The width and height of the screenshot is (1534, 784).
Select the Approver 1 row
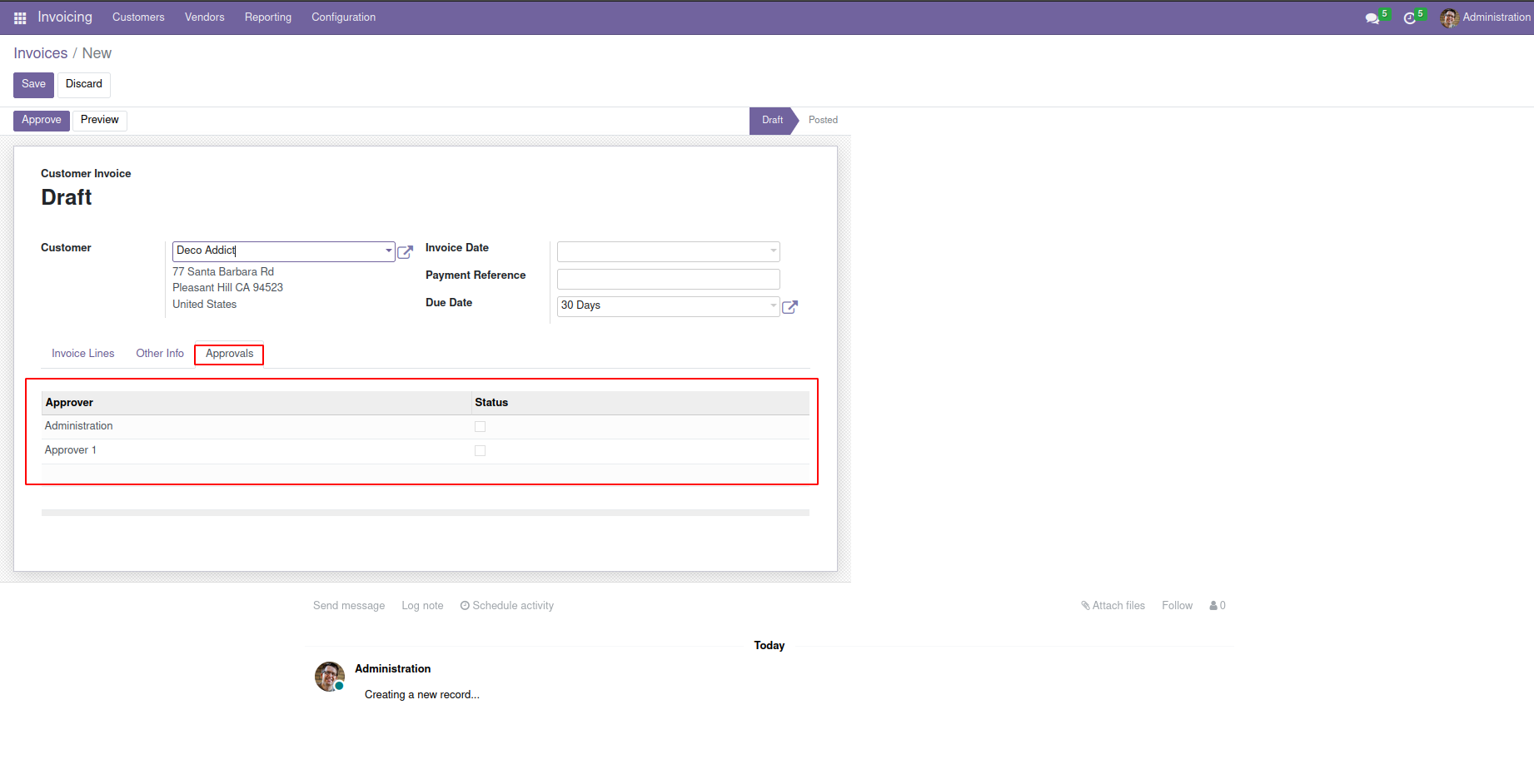[426, 451]
